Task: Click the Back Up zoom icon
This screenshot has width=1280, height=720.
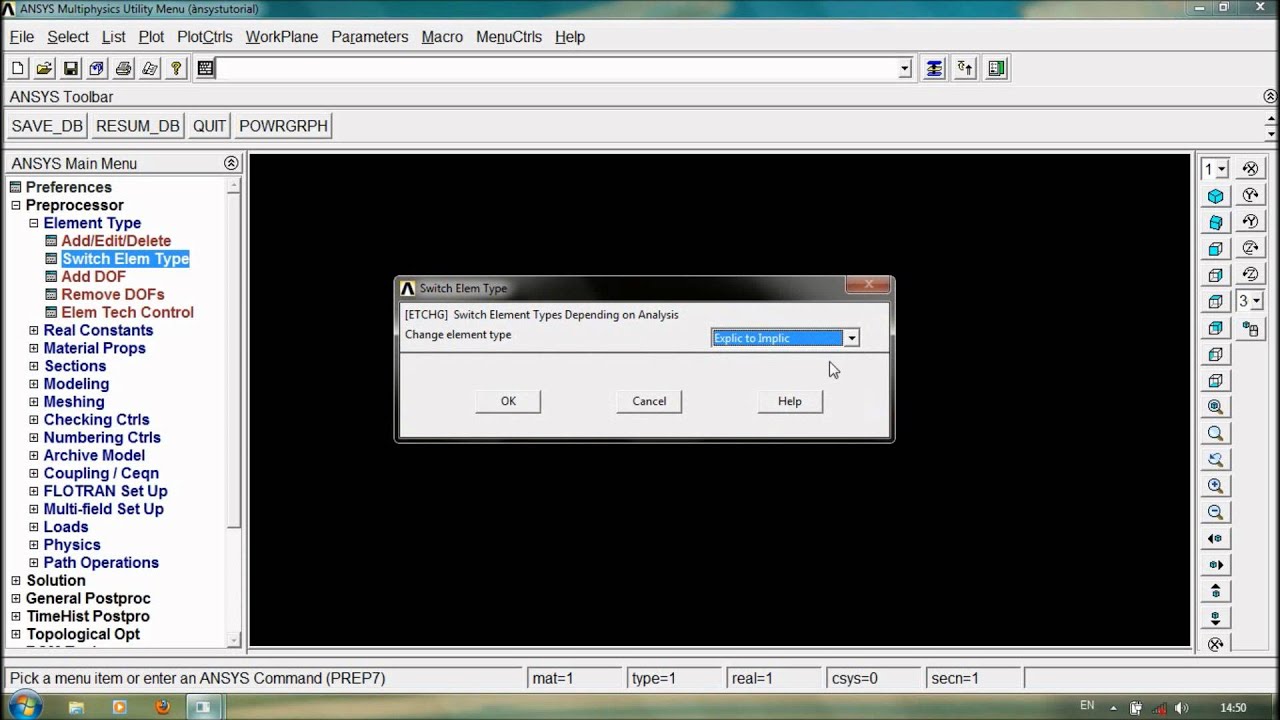Action: pyautogui.click(x=1215, y=459)
